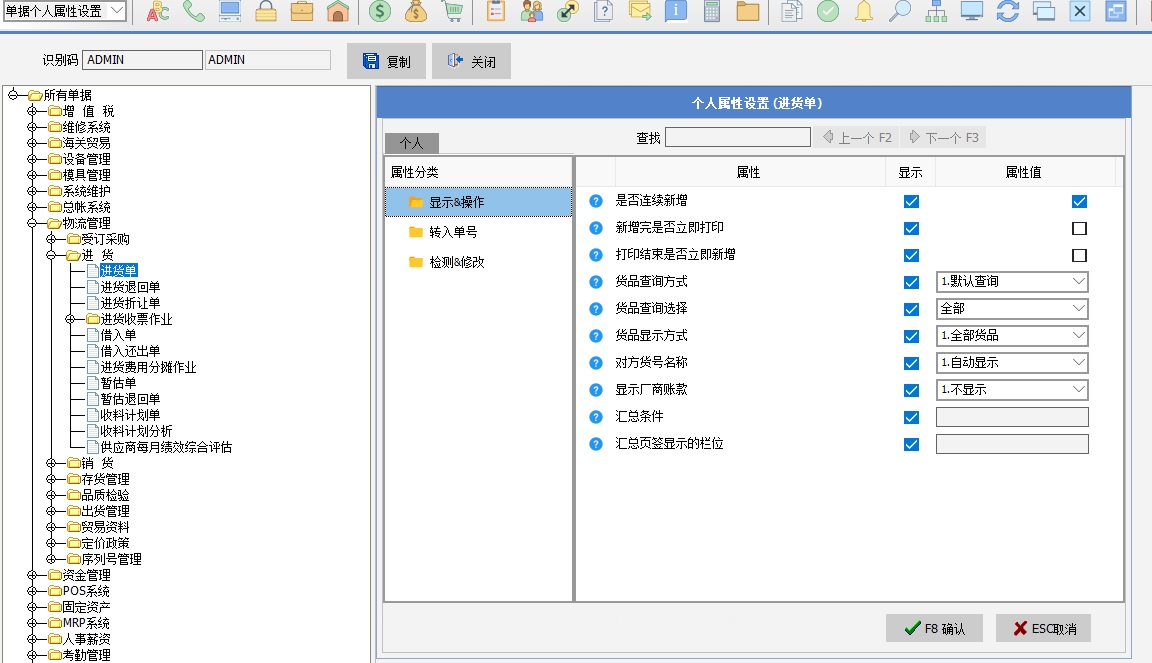Image resolution: width=1152 pixels, height=663 pixels.
Task: Click the 复制 button
Action: tap(386, 61)
